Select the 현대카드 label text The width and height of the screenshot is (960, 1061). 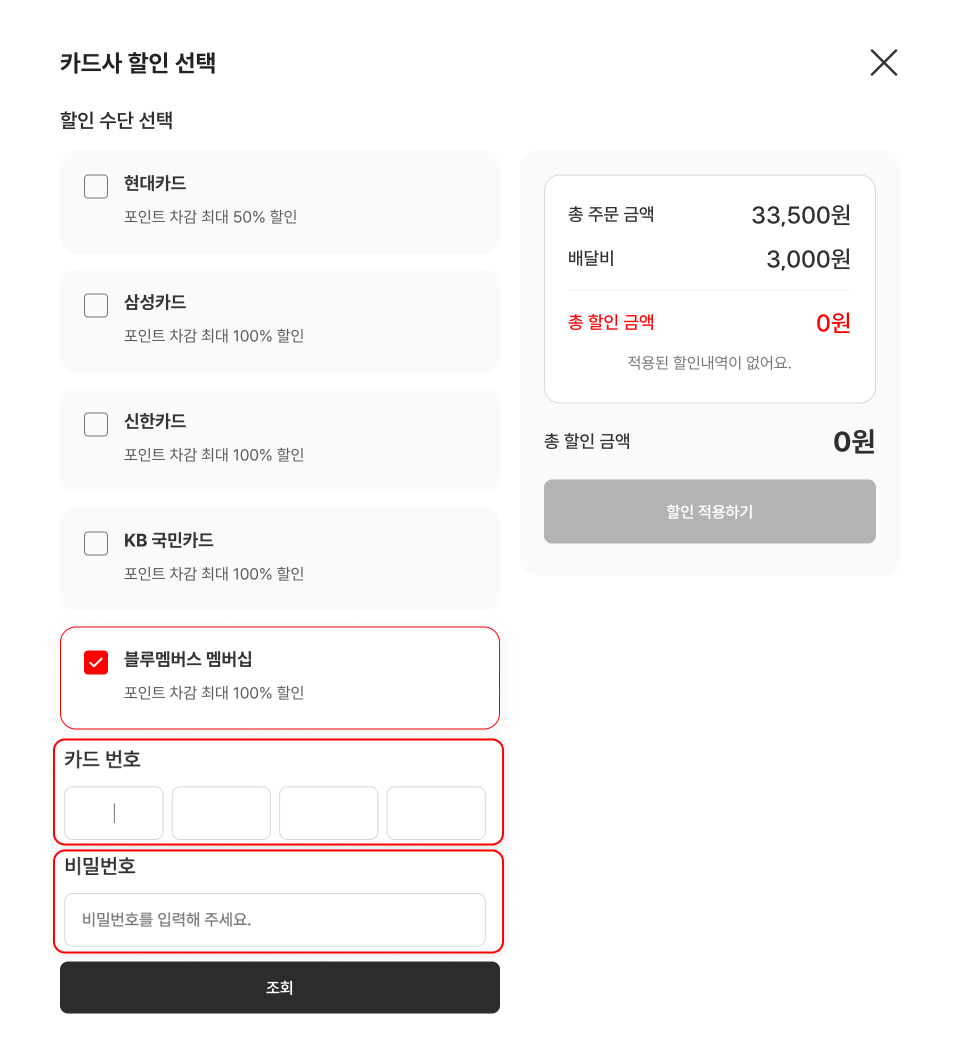click(155, 183)
